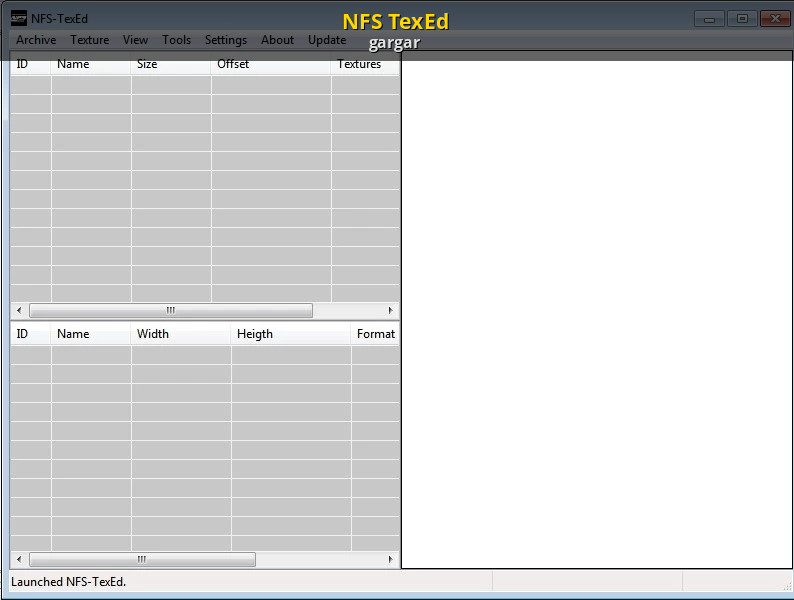Expand the View menu
794x600 pixels.
click(x=135, y=40)
